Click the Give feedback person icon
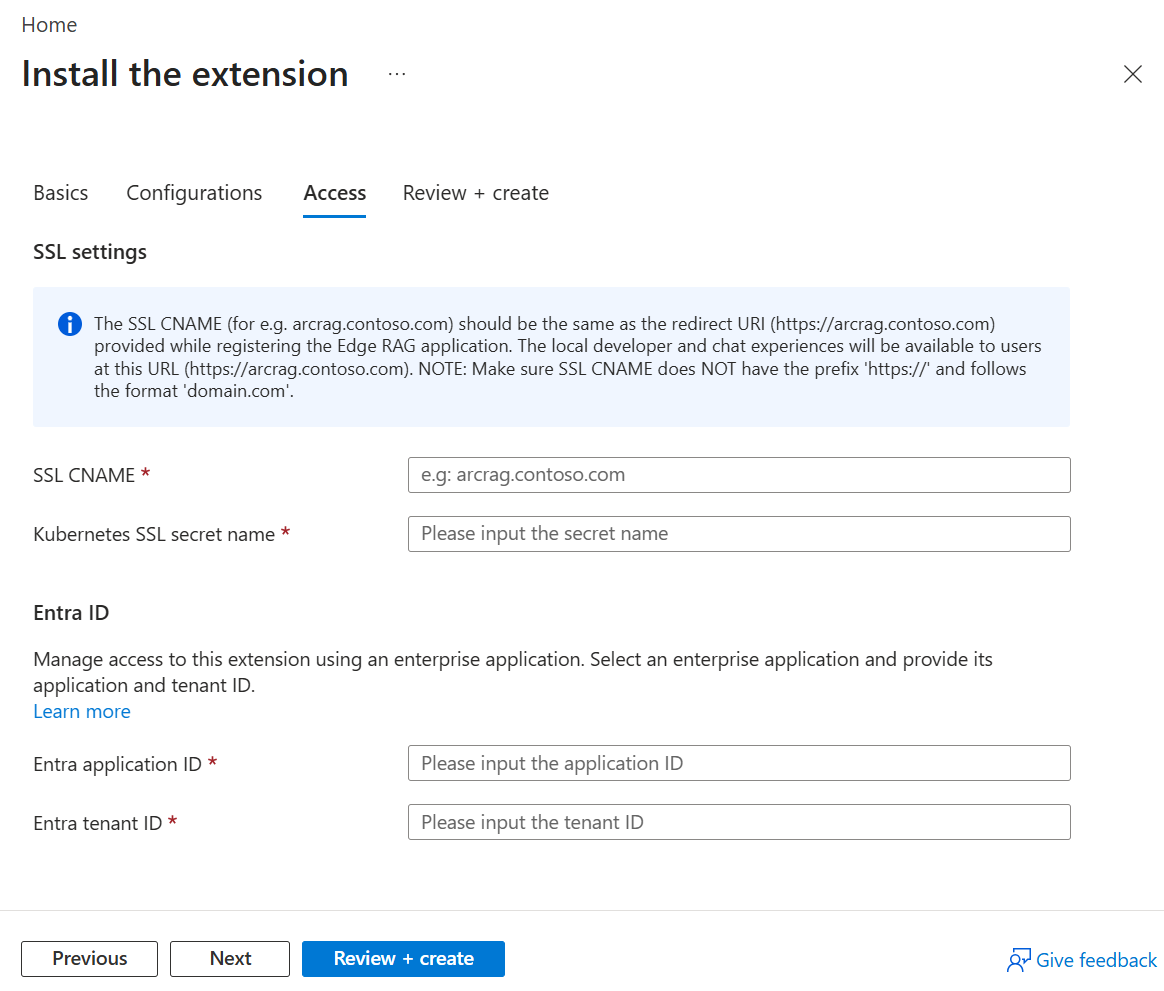Viewport: 1164px width, 991px height. click(x=1018, y=960)
